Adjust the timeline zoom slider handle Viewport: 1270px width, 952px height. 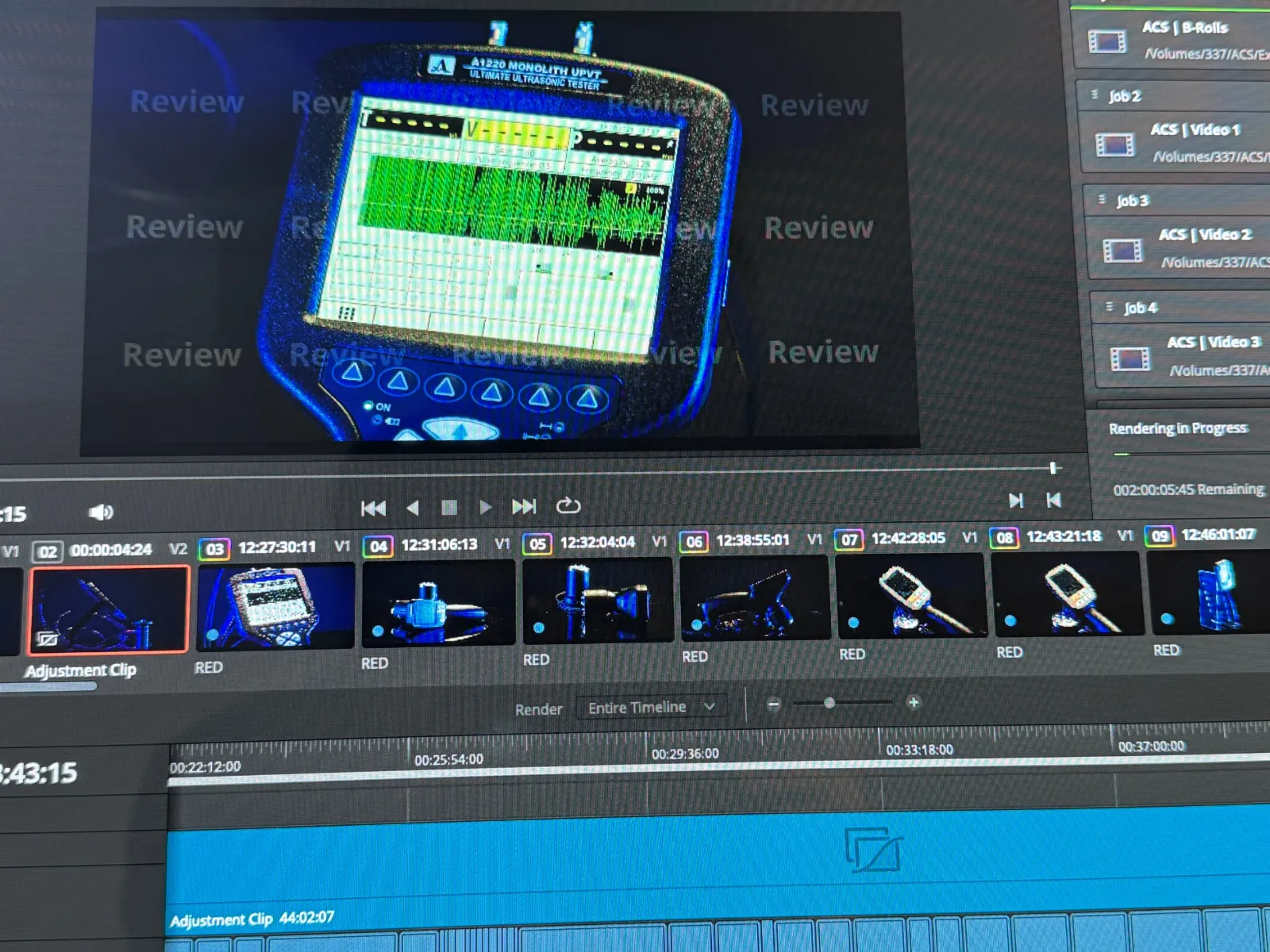[829, 703]
